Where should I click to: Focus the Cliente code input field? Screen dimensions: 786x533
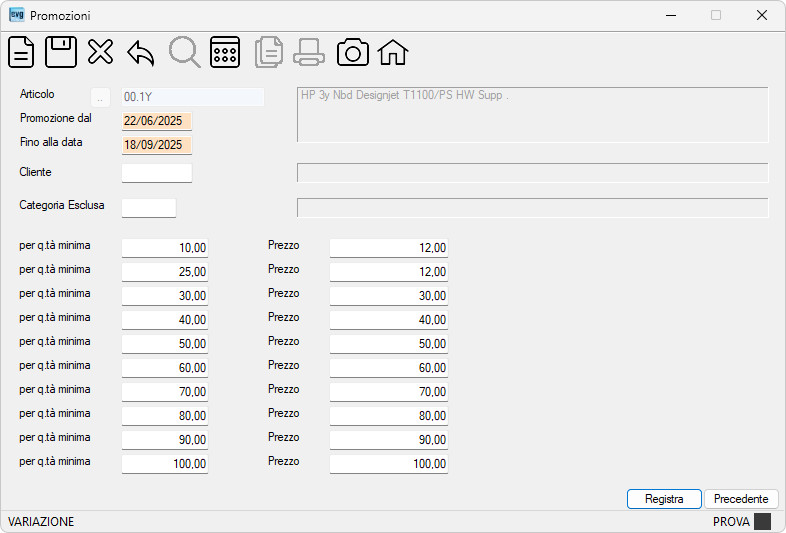tap(157, 173)
